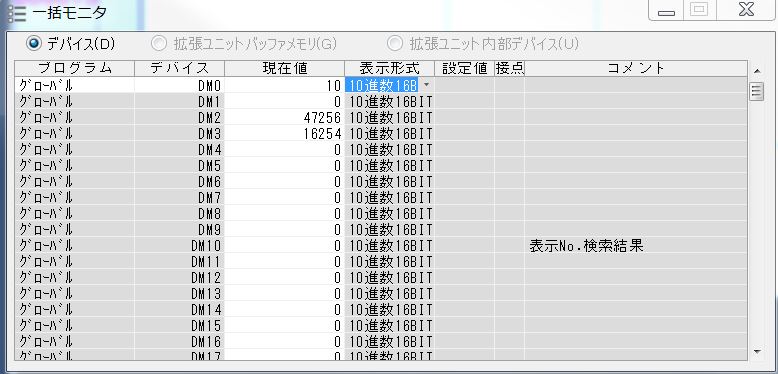The image size is (778, 374).
Task: Click the DM9 device cell
Action: (180, 230)
